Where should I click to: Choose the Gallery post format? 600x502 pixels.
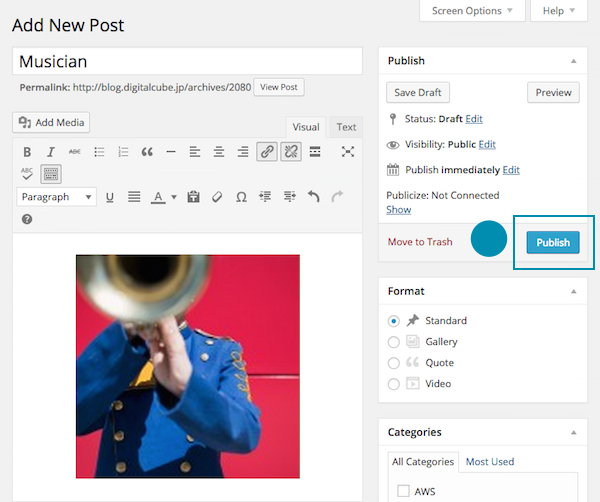pyautogui.click(x=394, y=342)
